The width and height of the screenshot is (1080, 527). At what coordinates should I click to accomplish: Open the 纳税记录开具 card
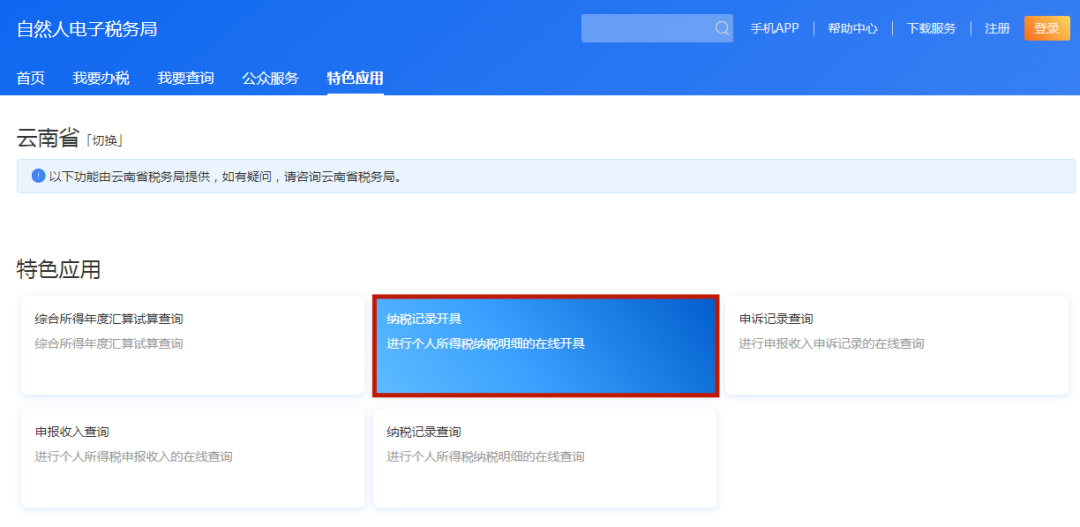coord(546,345)
